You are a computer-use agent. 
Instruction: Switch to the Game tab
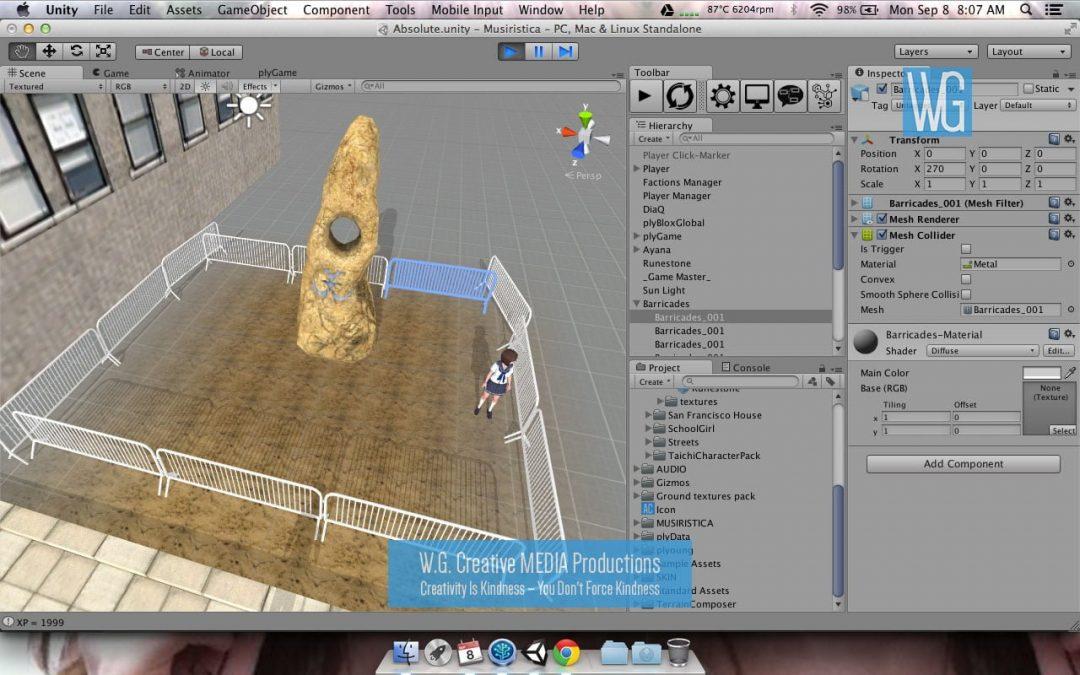coord(111,73)
